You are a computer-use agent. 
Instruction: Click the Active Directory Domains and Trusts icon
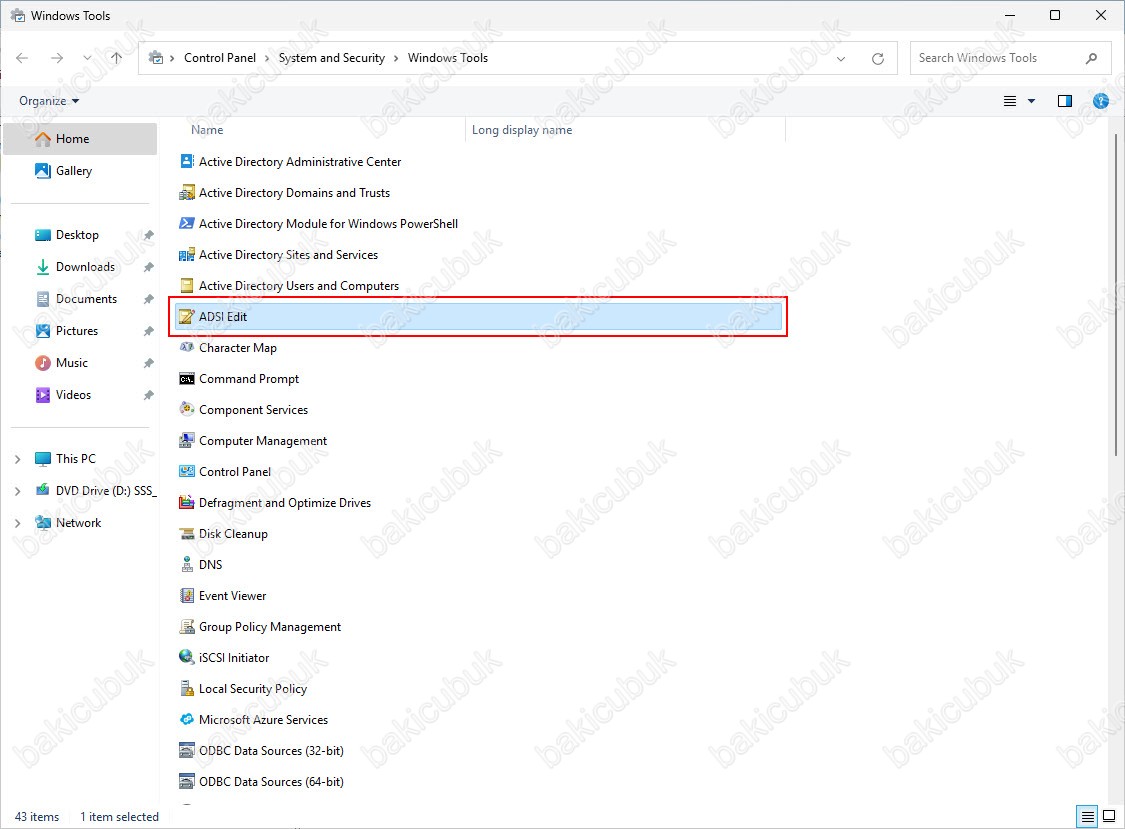pos(187,192)
